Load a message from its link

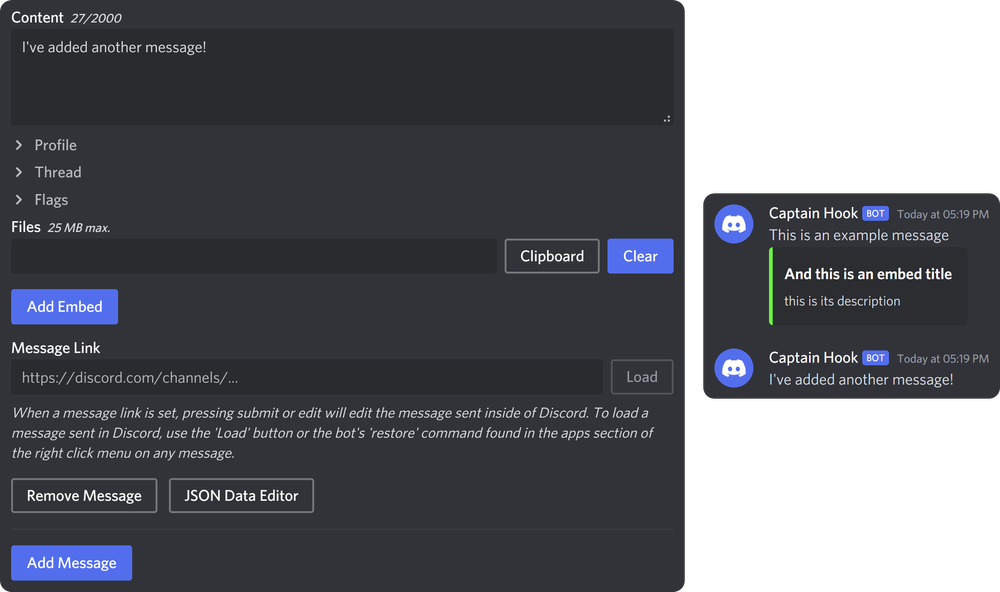[641, 377]
